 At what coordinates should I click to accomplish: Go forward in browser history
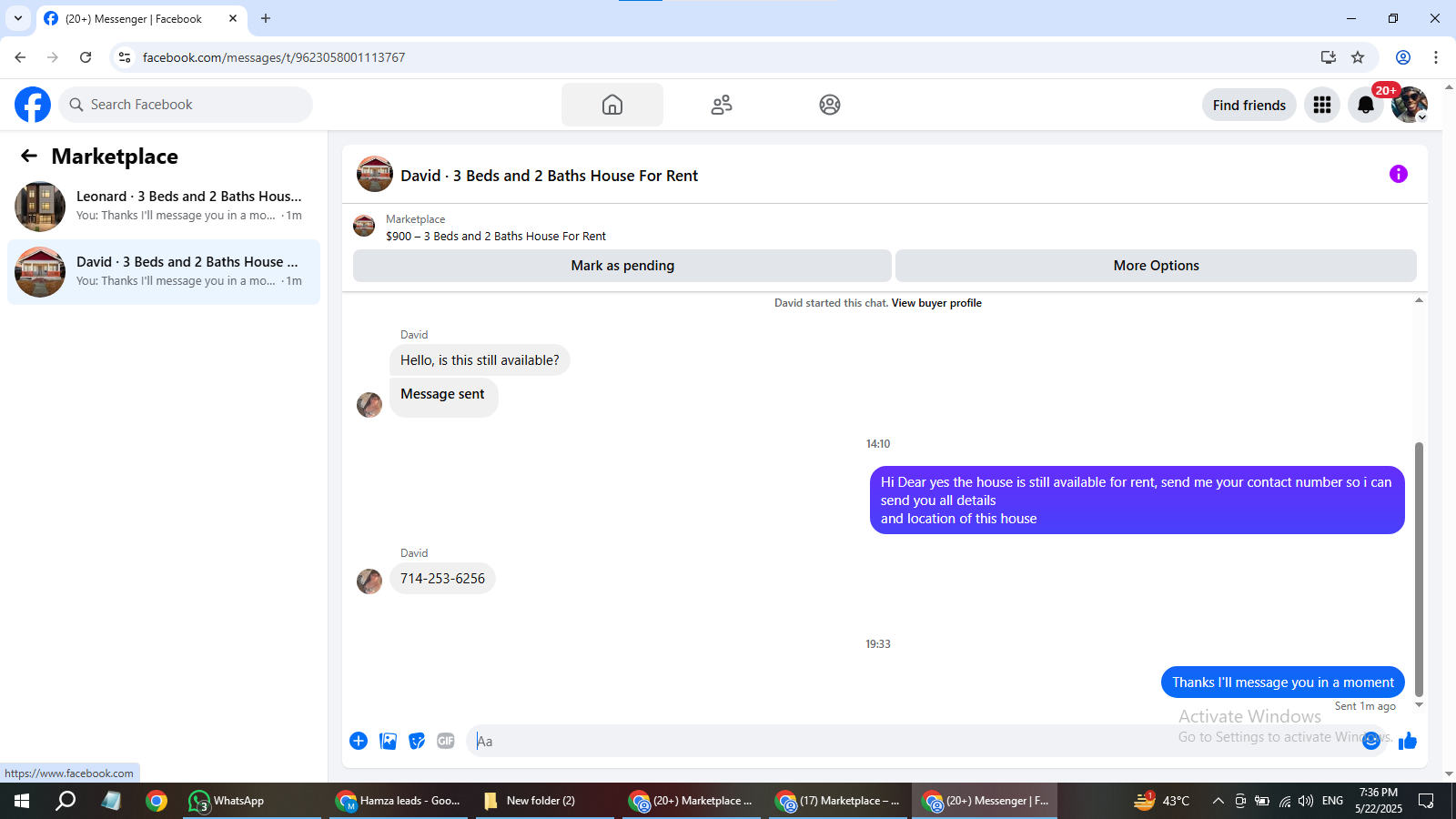(53, 57)
